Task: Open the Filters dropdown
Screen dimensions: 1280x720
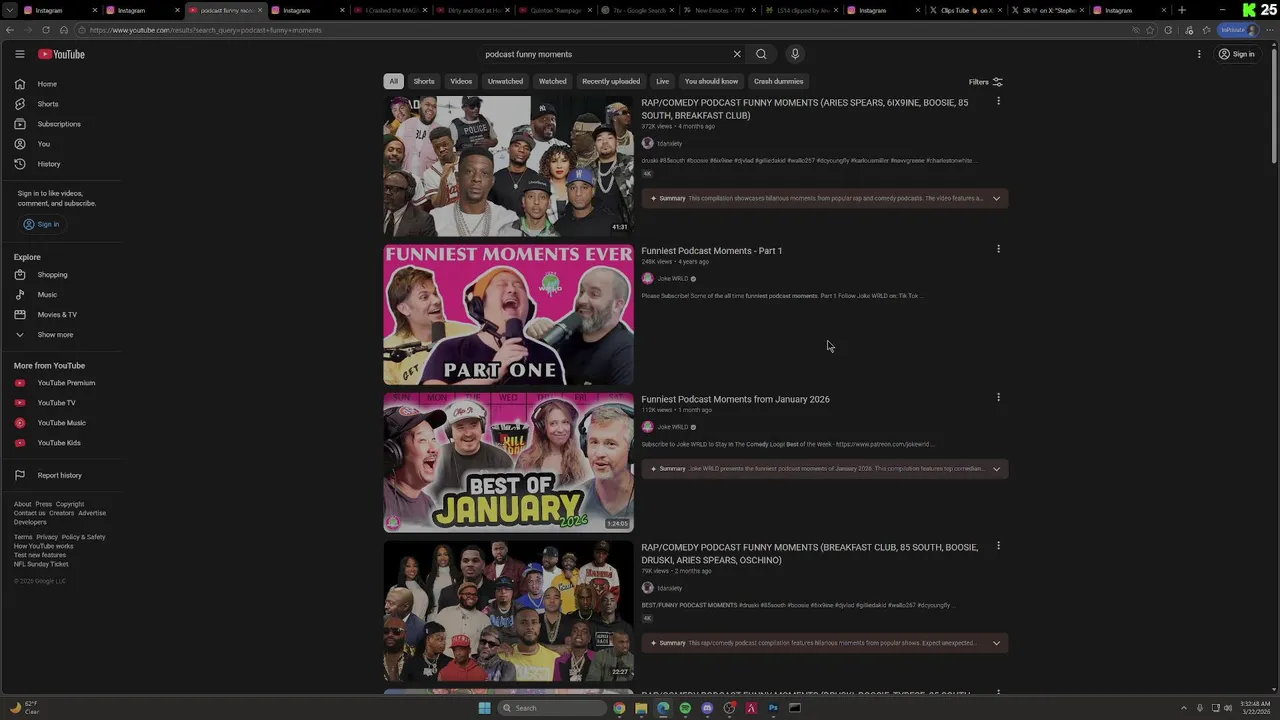Action: click(x=985, y=82)
